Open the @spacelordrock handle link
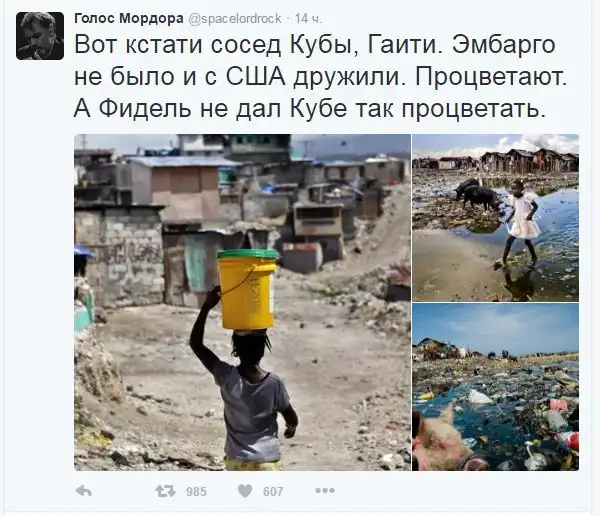This screenshot has width=600, height=516. (x=235, y=18)
